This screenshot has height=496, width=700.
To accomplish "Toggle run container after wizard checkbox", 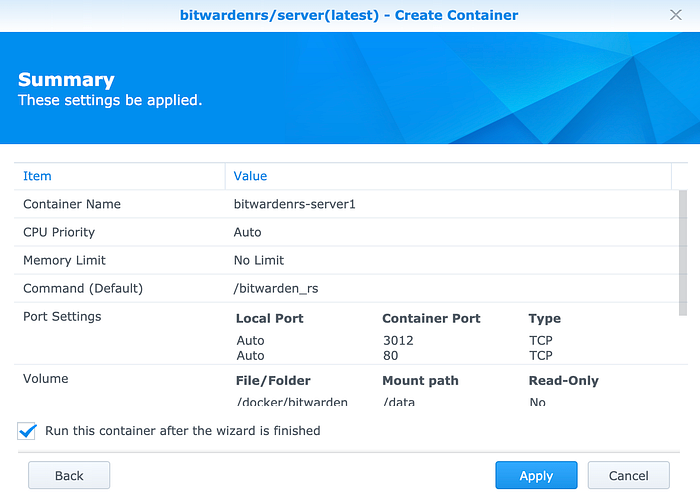I will [x=27, y=431].
